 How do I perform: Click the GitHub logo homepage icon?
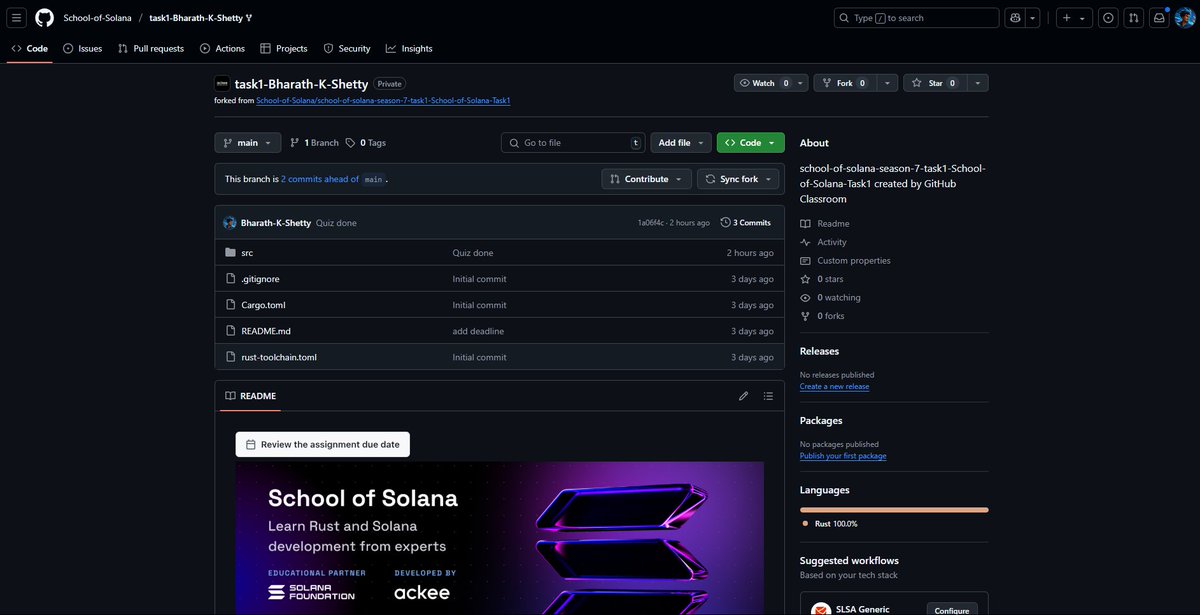pyautogui.click(x=44, y=18)
